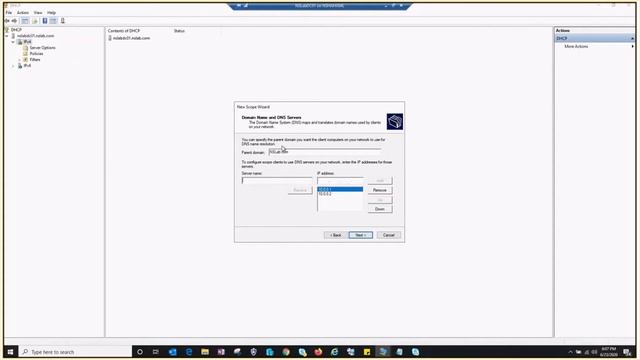Open the Help menu
The width and height of the screenshot is (640, 360).
click(x=51, y=13)
